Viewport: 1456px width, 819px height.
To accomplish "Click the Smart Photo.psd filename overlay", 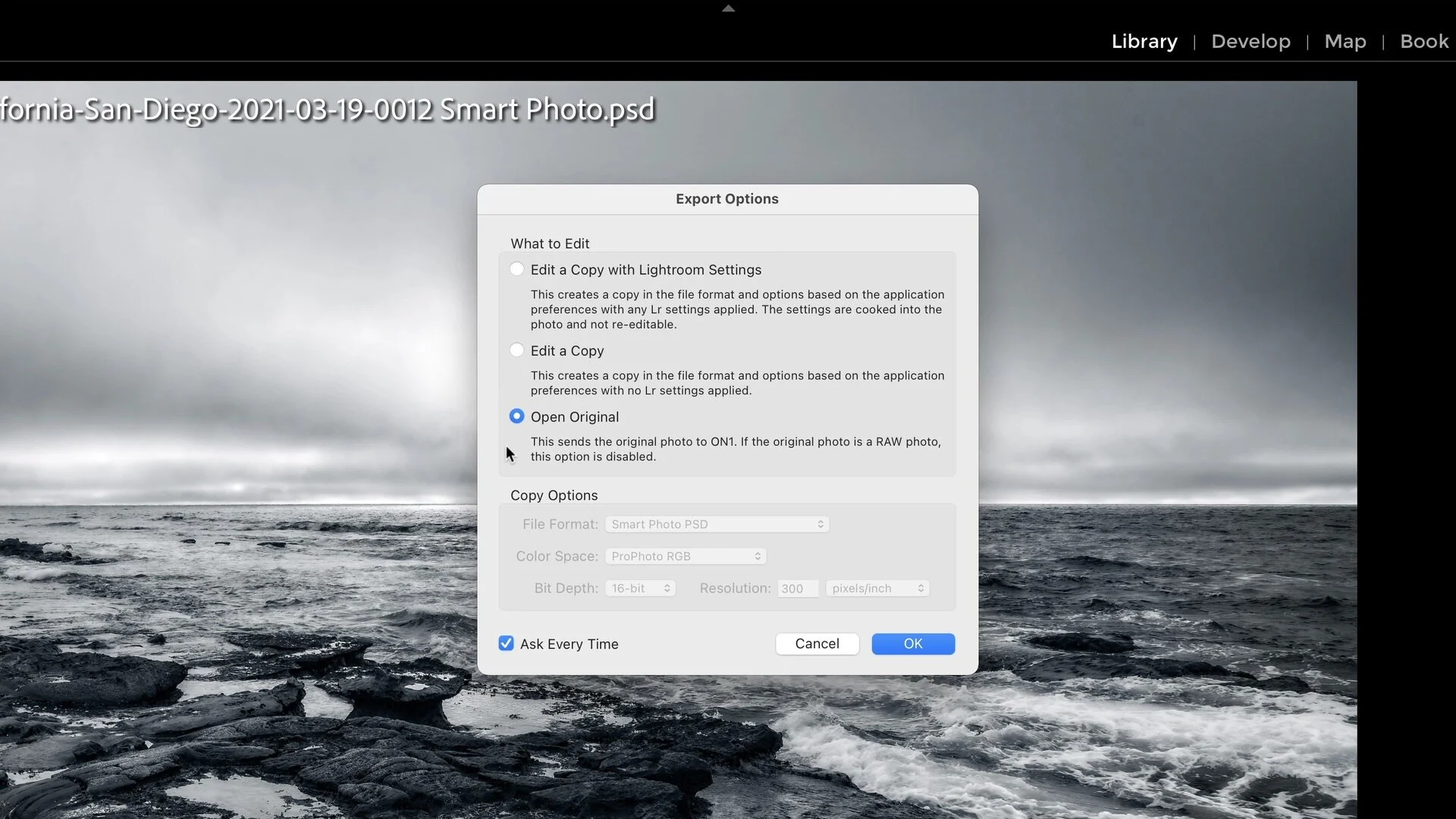I will 326,110.
